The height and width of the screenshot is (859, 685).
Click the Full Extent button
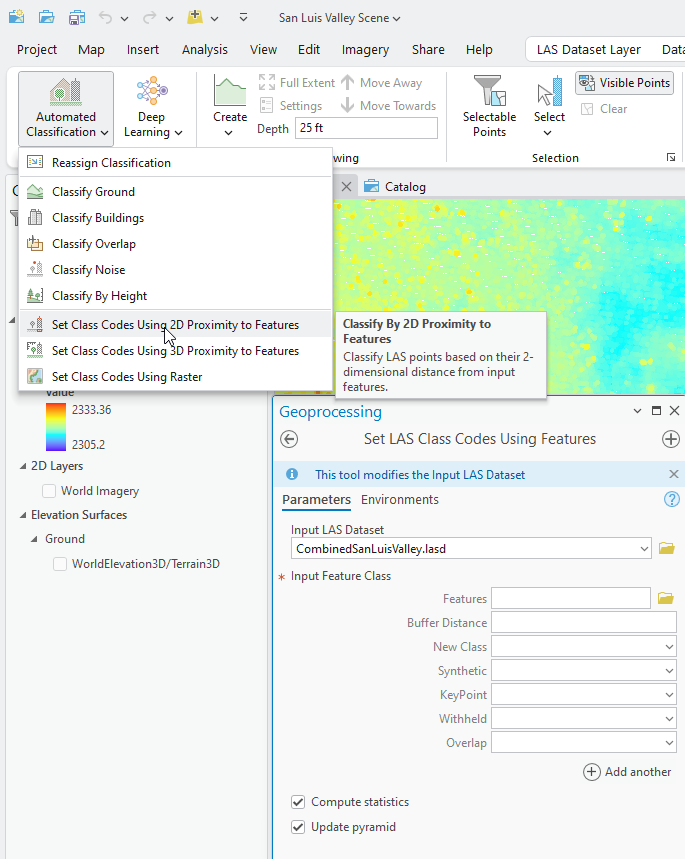pyautogui.click(x=296, y=83)
